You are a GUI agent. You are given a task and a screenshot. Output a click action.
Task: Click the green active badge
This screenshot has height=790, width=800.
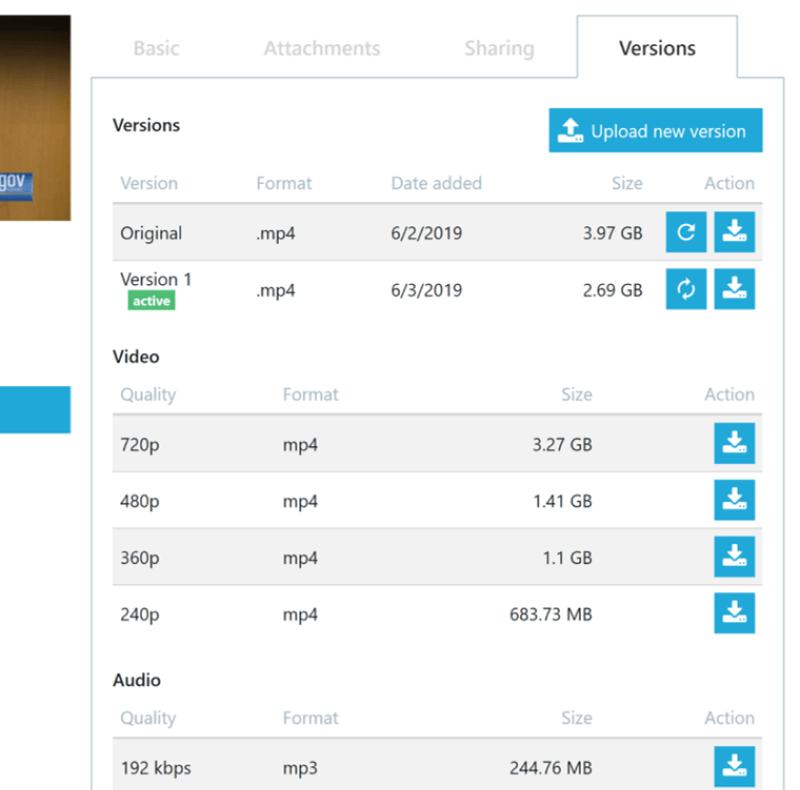[x=151, y=301]
